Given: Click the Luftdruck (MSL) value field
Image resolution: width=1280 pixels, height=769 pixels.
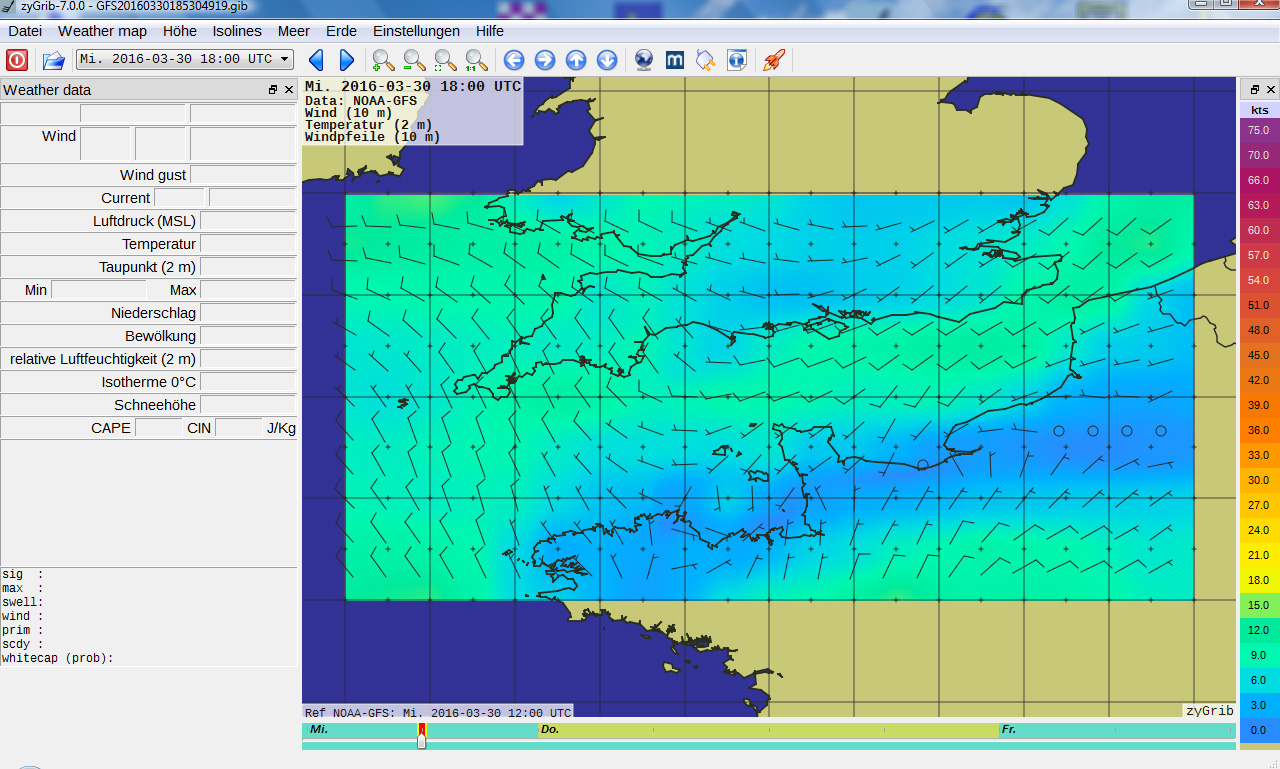Looking at the screenshot, I should click(248, 221).
